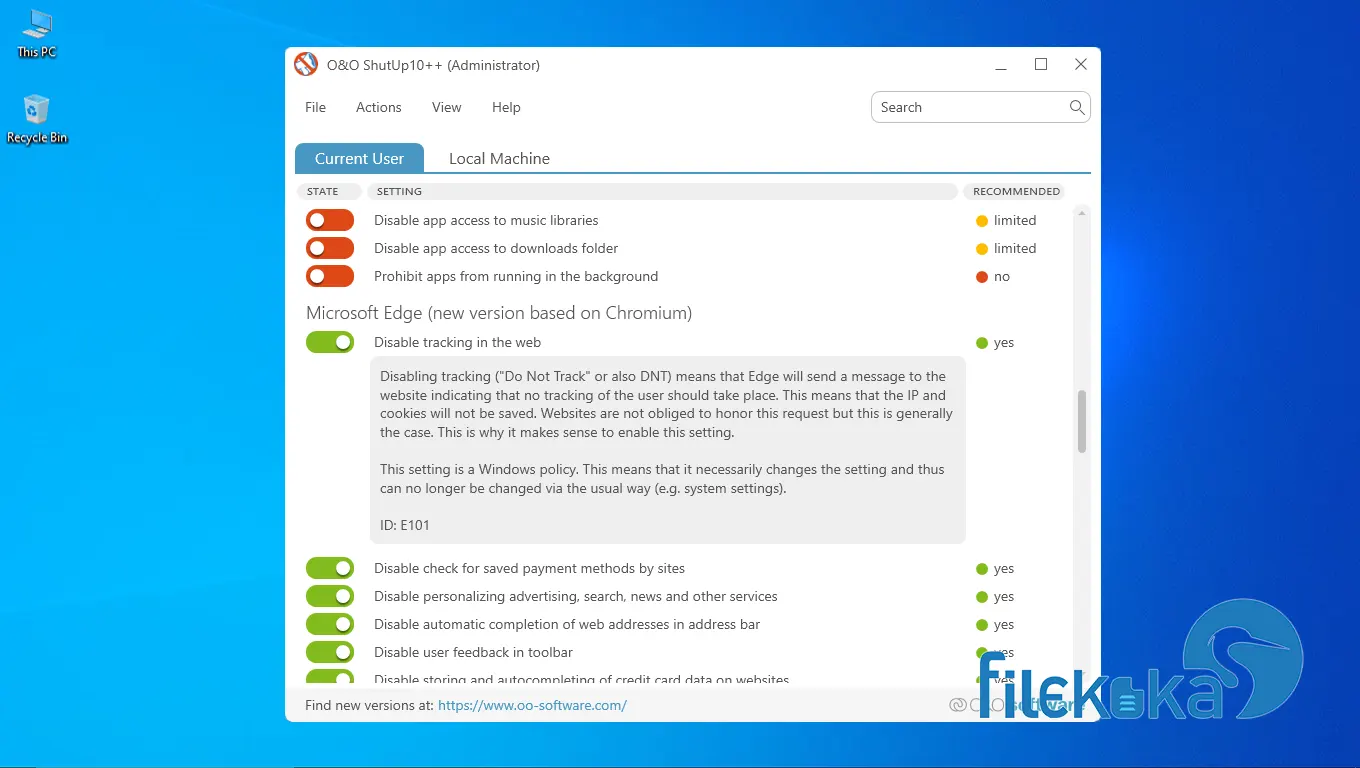
Task: Click the RECOMMENDED column header
Action: 1016,191
